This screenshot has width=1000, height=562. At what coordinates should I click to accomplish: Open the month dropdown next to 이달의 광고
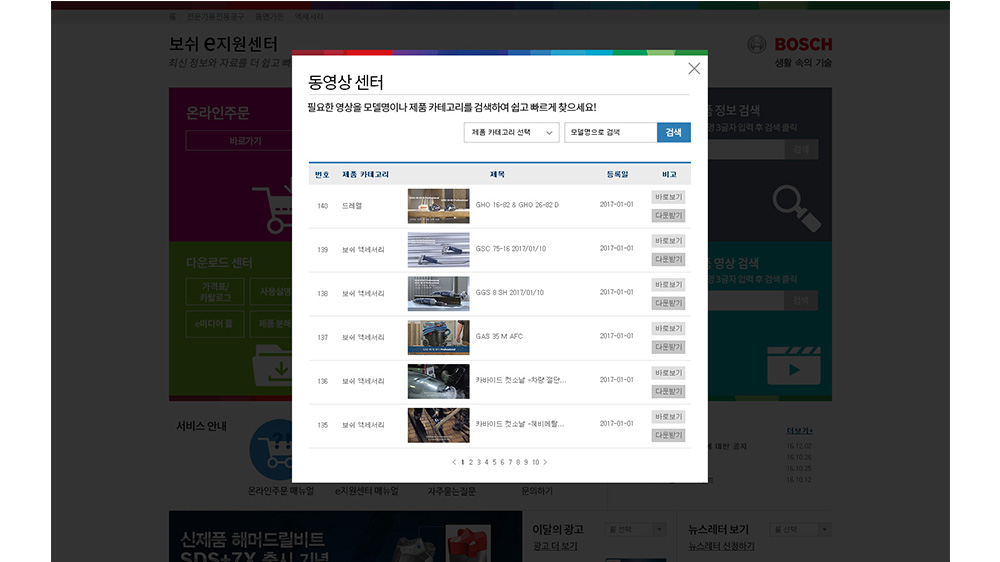coord(635,529)
